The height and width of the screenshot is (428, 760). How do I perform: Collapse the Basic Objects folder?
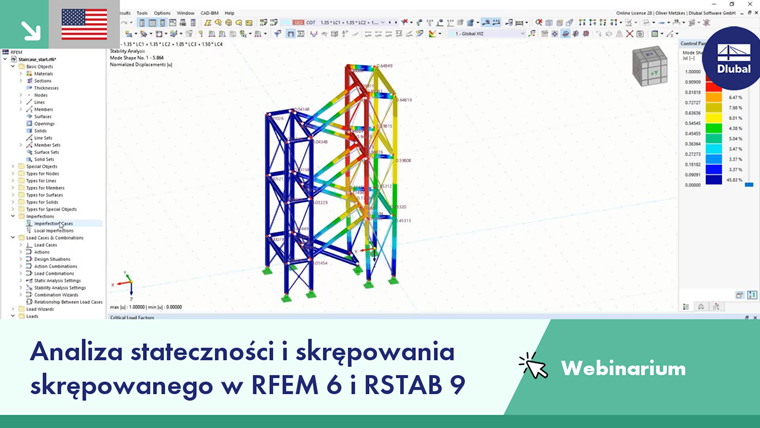[x=13, y=66]
